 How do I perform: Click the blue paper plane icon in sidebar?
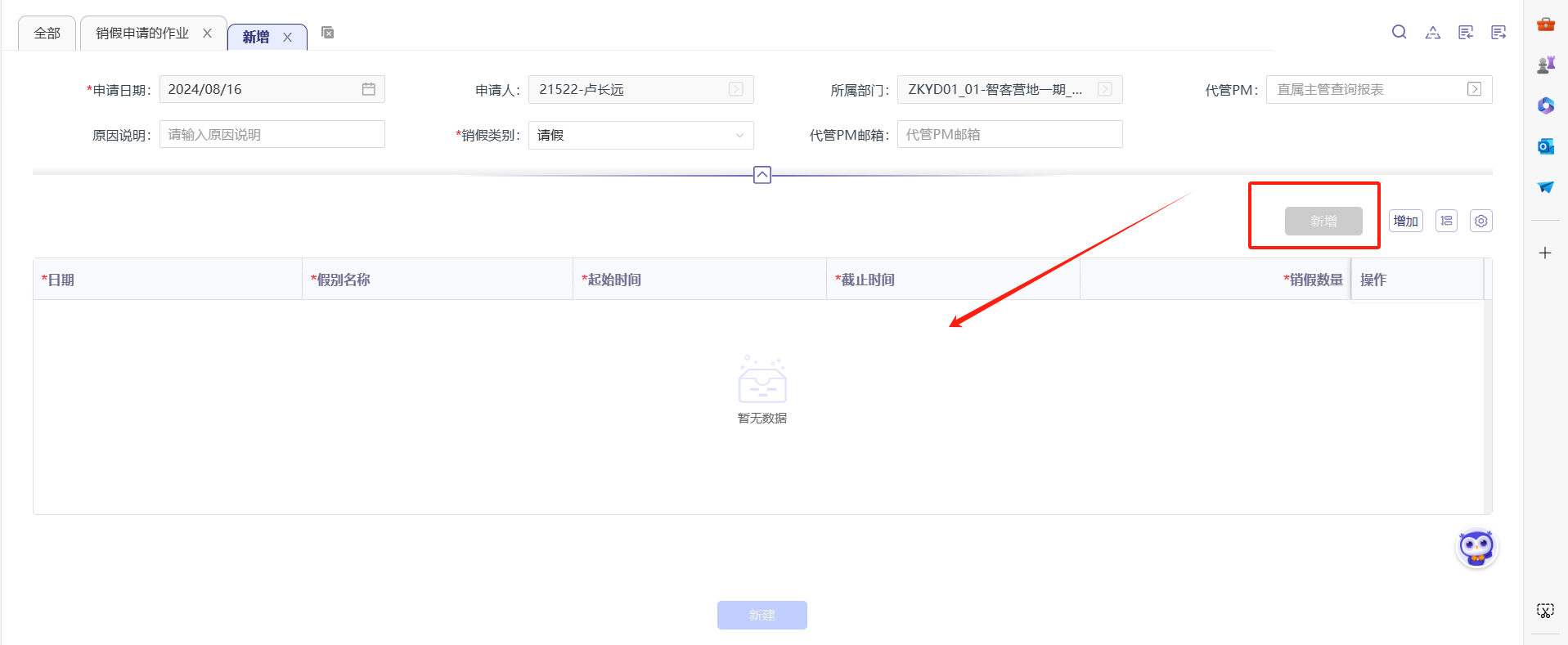coord(1545,187)
